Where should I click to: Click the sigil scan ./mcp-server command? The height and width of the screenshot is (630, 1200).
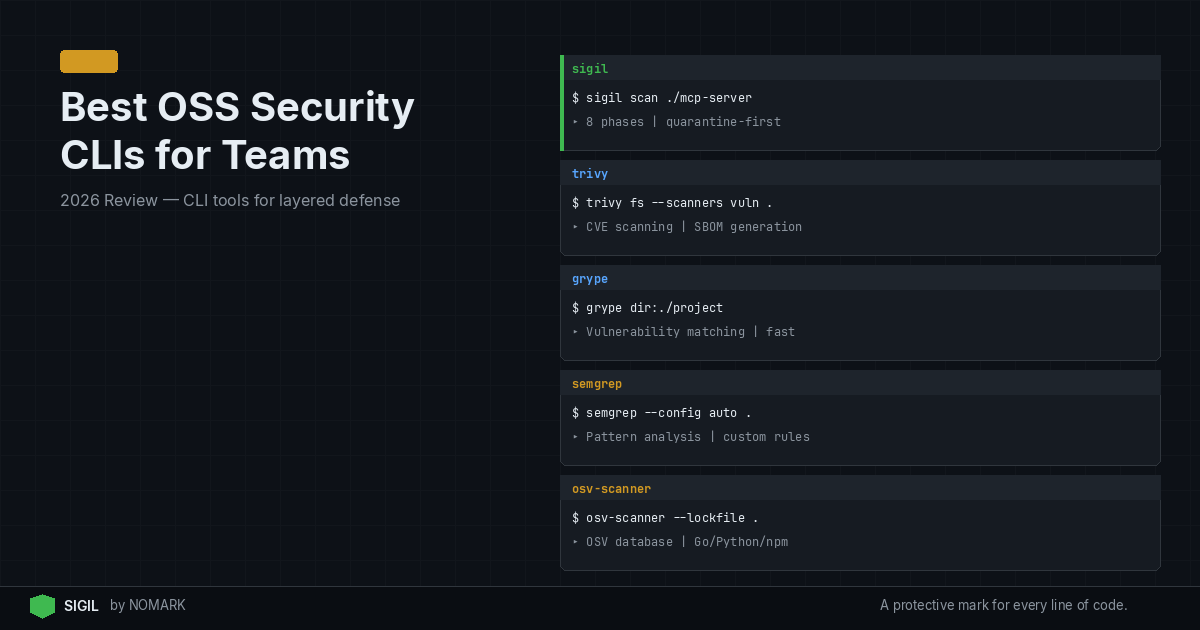coord(662,98)
